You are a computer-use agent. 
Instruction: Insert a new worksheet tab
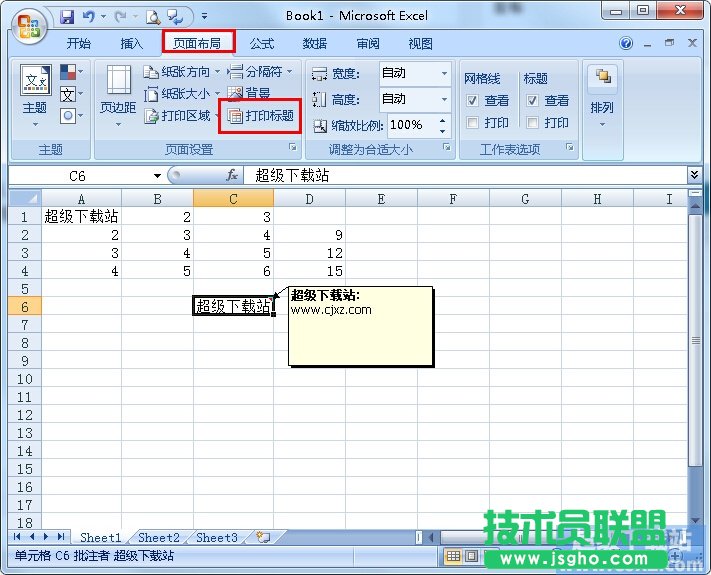[263, 537]
